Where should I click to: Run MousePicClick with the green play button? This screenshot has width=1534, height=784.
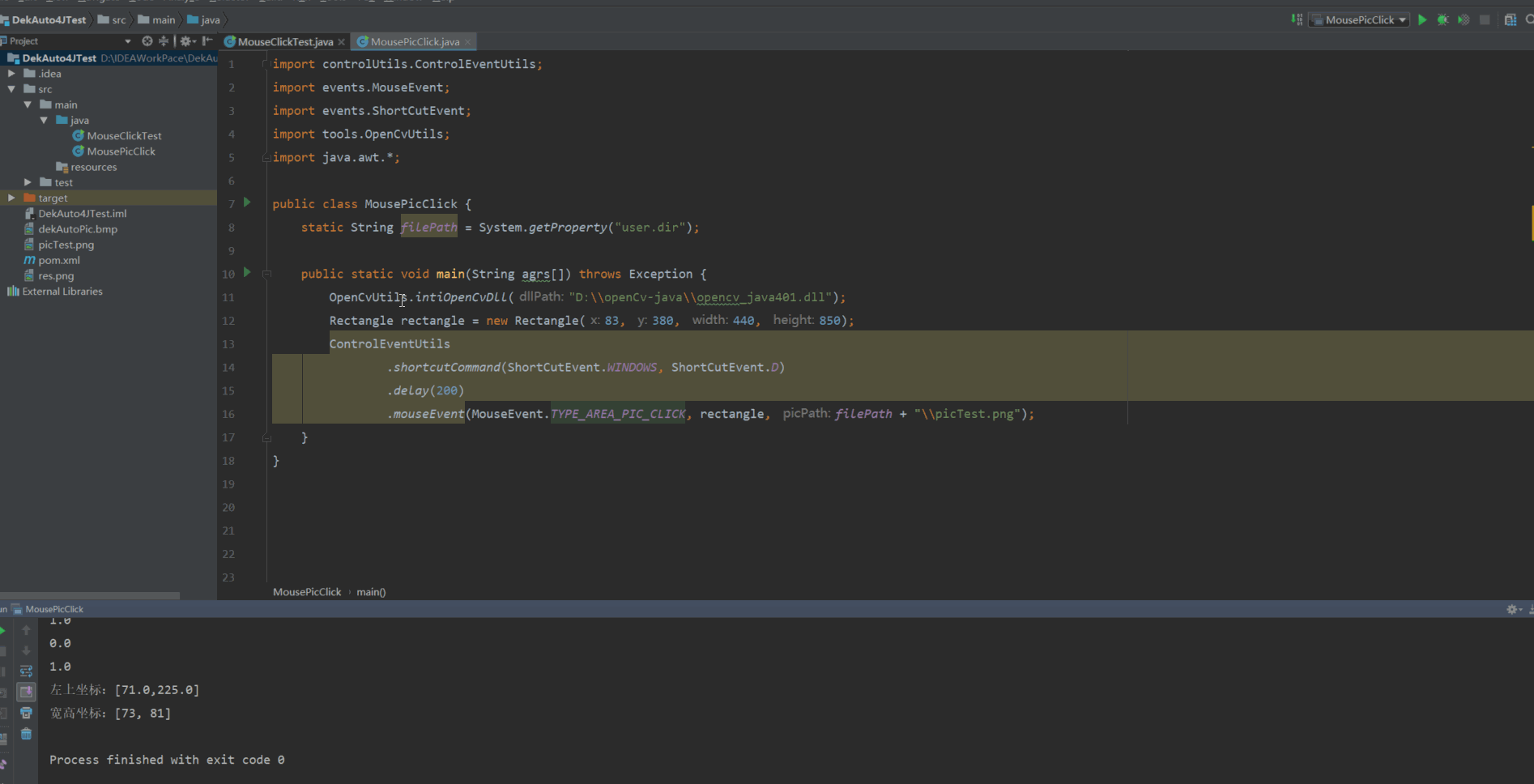pos(1422,19)
